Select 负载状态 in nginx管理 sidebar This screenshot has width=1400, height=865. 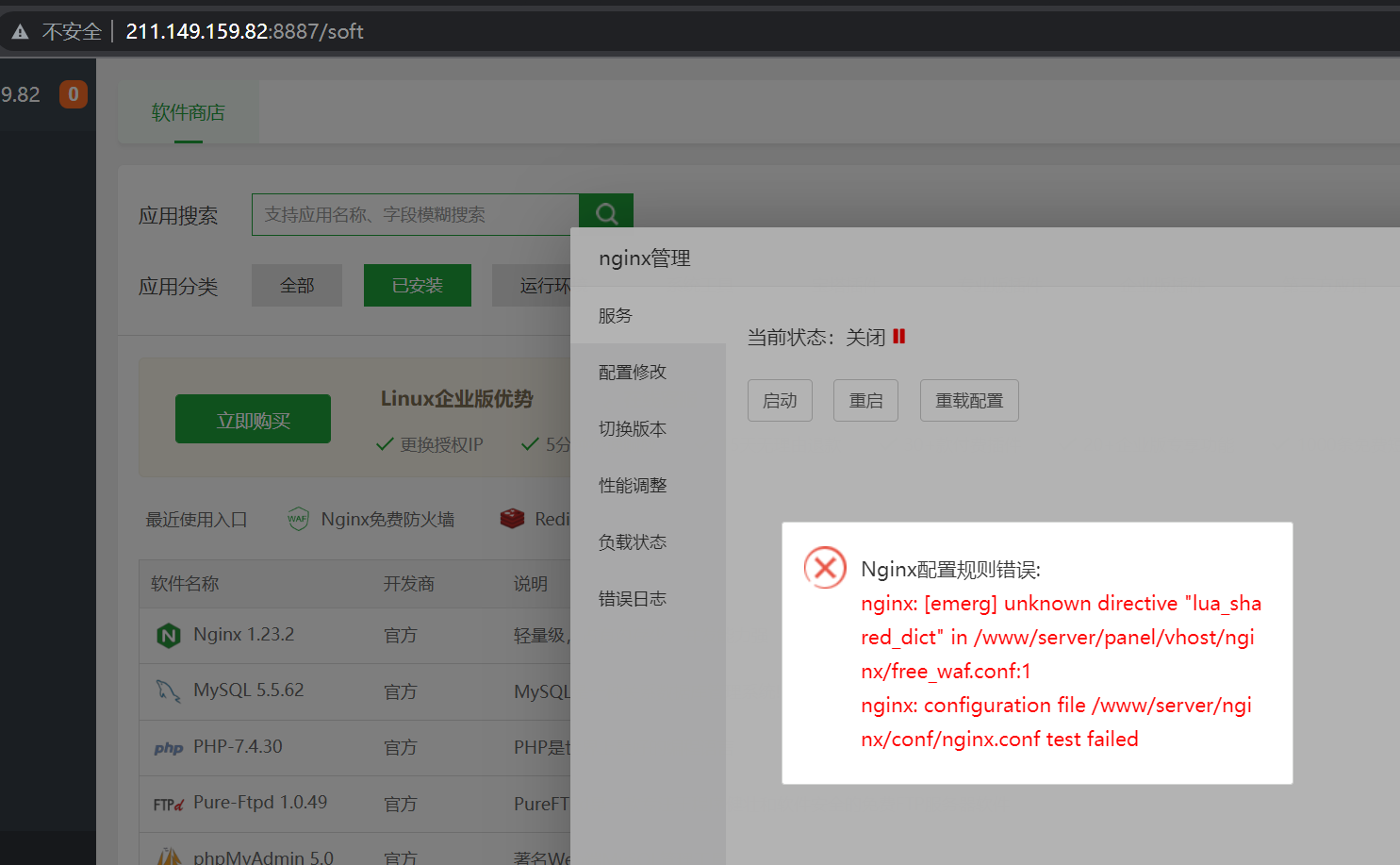648,542
